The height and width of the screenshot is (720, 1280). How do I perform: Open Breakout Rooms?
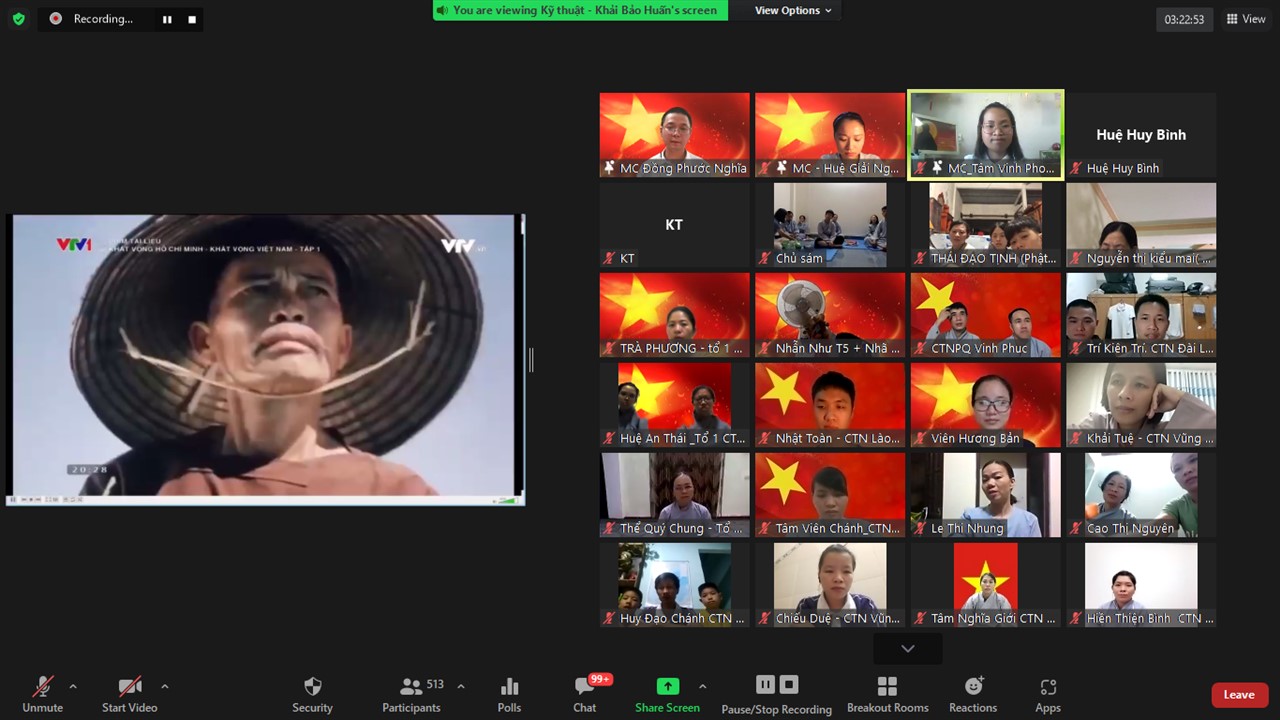pyautogui.click(x=888, y=694)
